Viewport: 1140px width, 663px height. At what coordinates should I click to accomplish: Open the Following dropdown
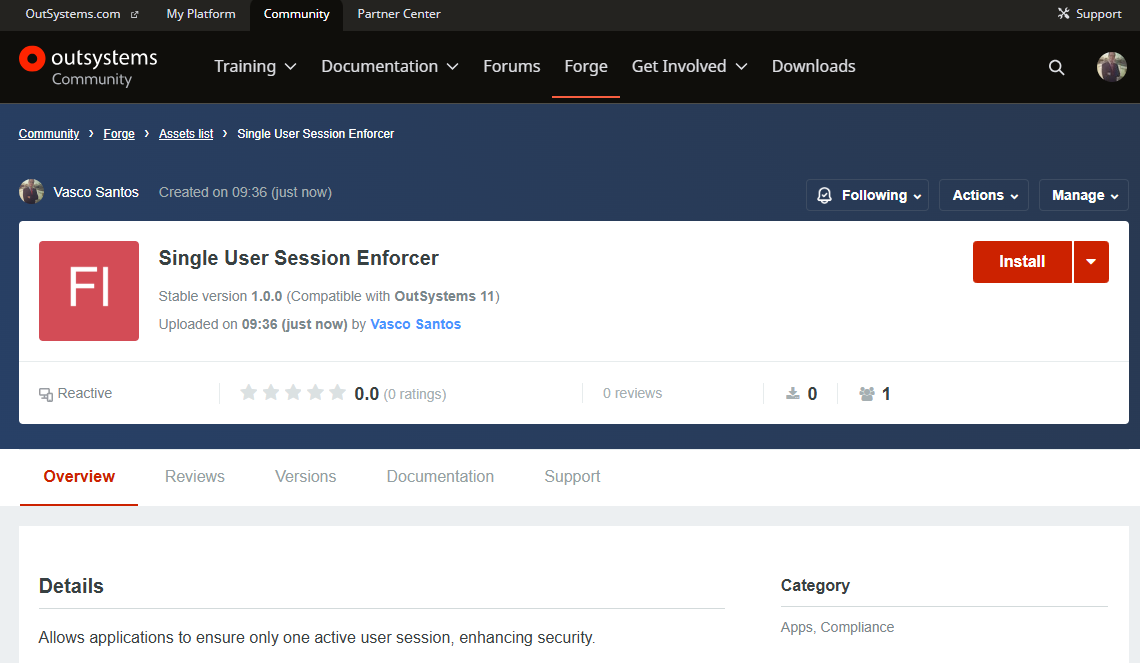[x=867, y=196]
